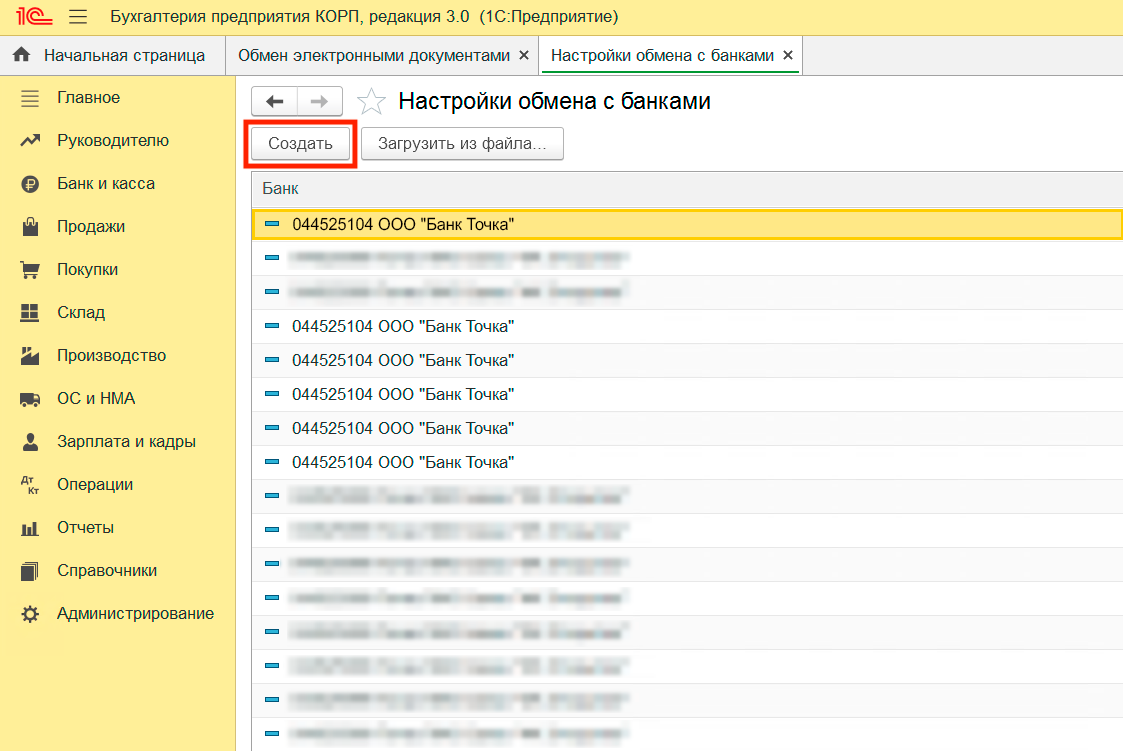Go back with the left arrow button
The height and width of the screenshot is (753, 1123).
[274, 101]
